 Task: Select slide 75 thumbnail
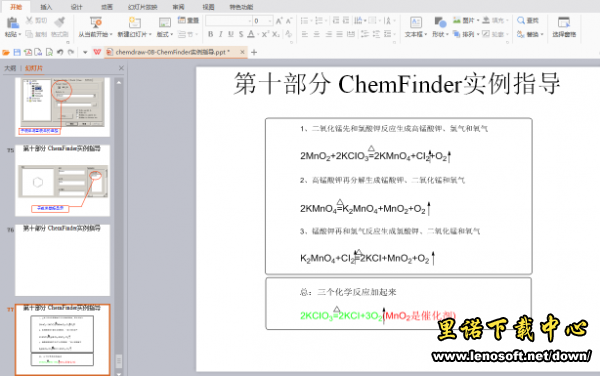click(x=62, y=180)
